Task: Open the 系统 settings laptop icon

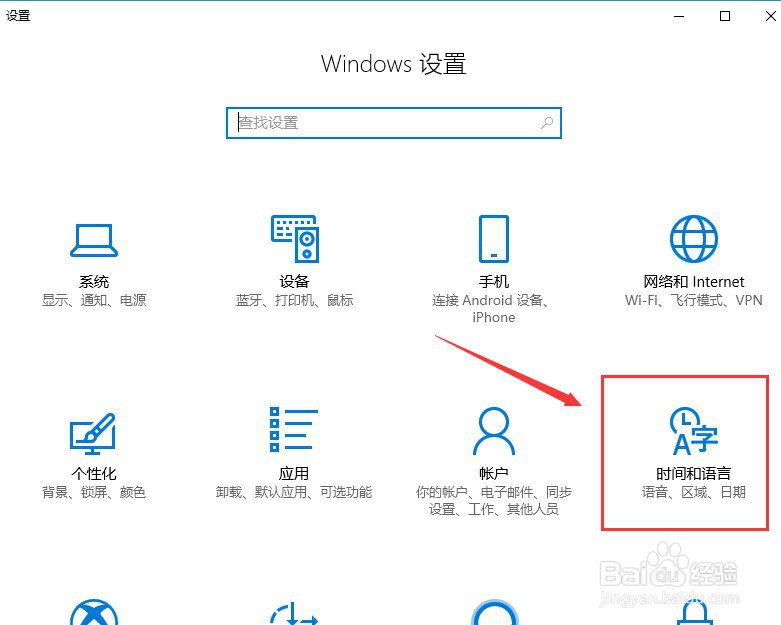Action: click(x=94, y=241)
